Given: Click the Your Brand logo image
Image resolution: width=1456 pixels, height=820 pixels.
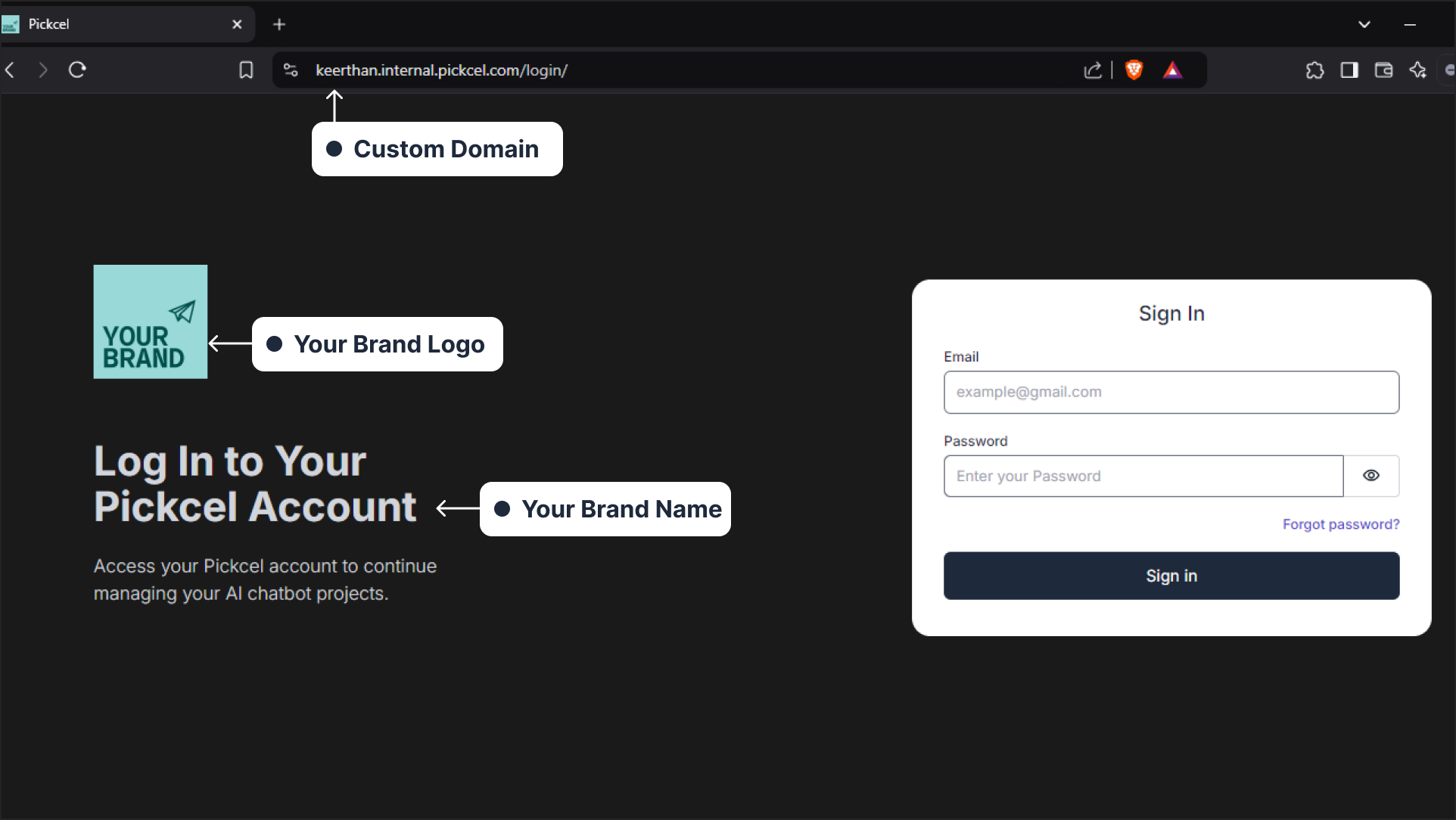Looking at the screenshot, I should point(151,321).
